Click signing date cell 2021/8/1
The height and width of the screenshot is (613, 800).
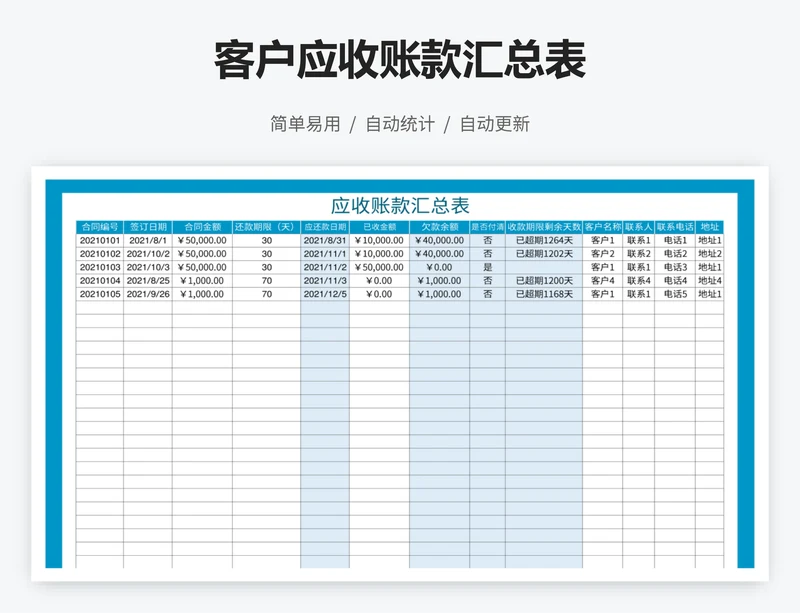click(x=148, y=240)
